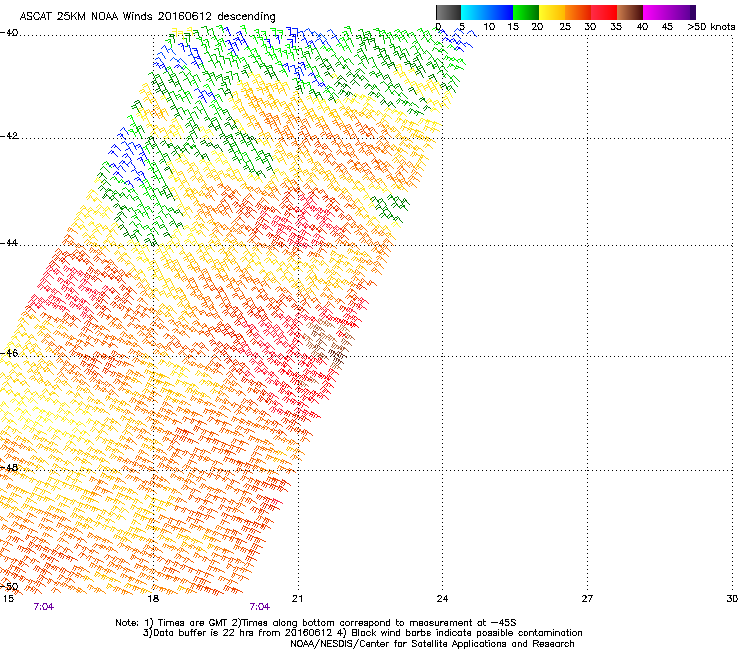Click the orange 25-30 knots legend swatch

(578, 12)
